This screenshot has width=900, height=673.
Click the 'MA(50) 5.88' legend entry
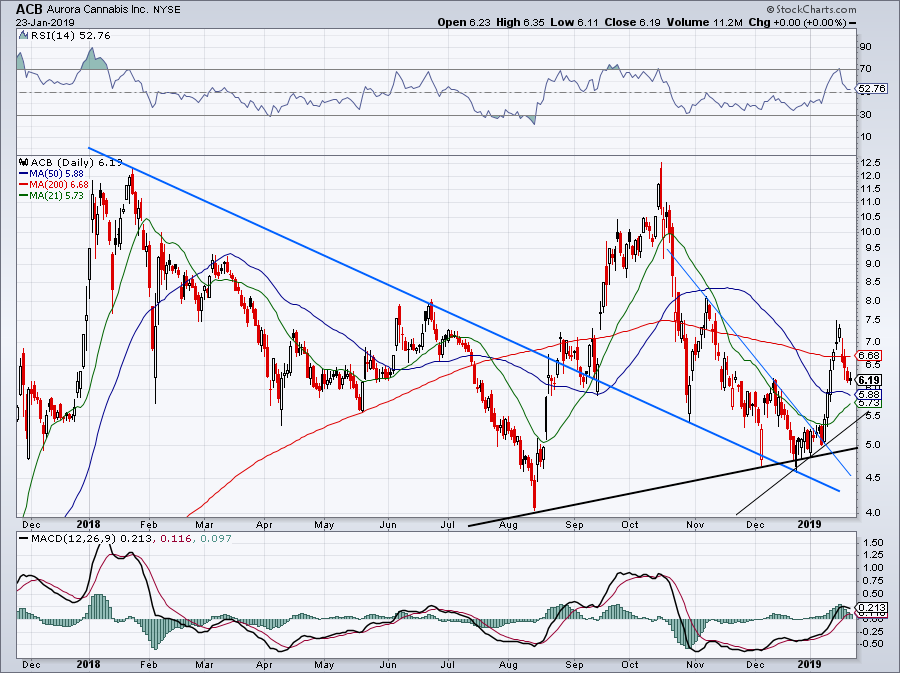pos(56,174)
